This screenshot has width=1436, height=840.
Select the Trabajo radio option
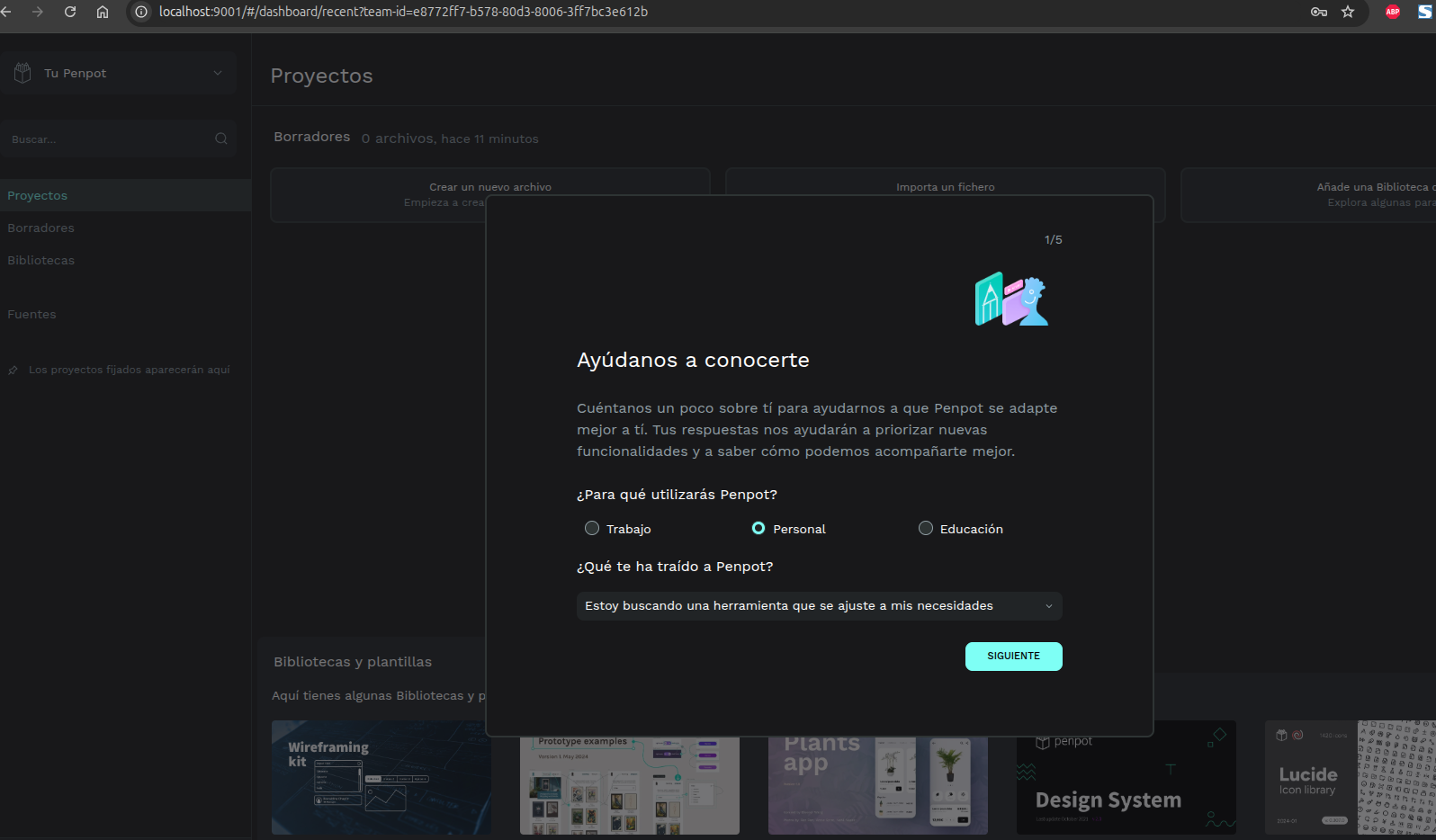pos(592,529)
